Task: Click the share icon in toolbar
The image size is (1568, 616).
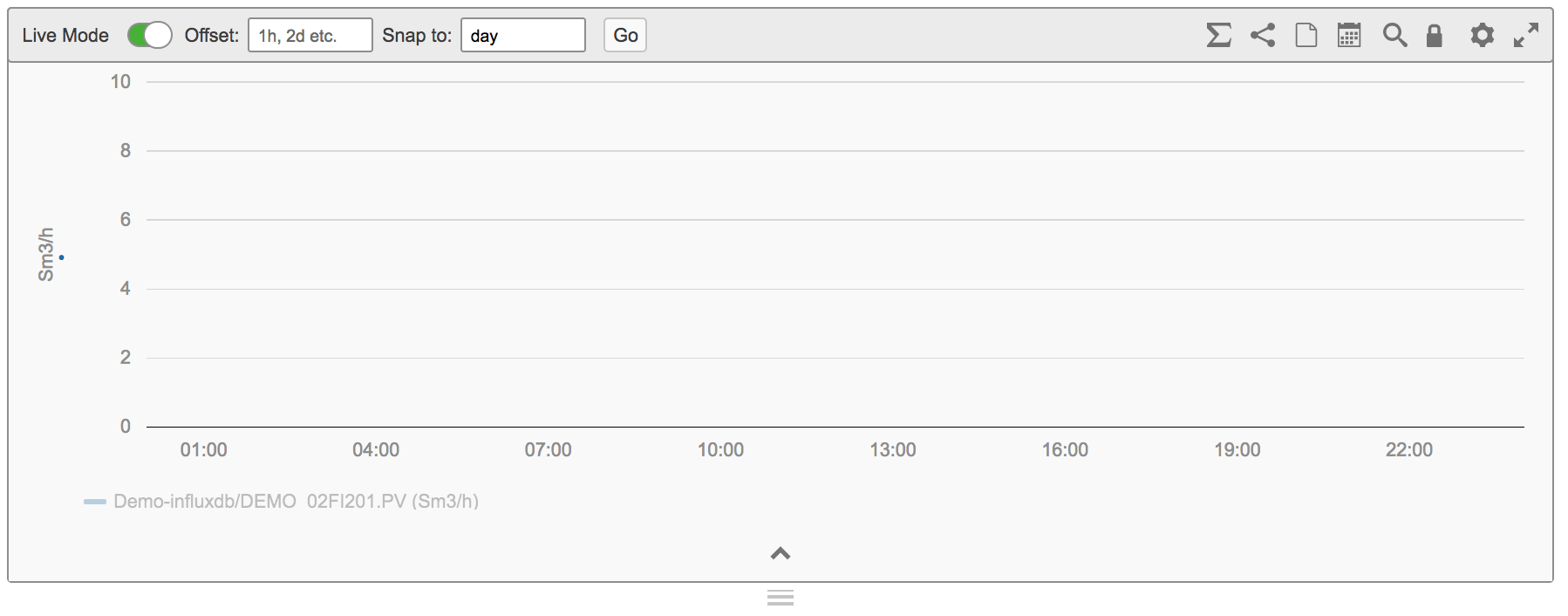Action: click(1263, 35)
